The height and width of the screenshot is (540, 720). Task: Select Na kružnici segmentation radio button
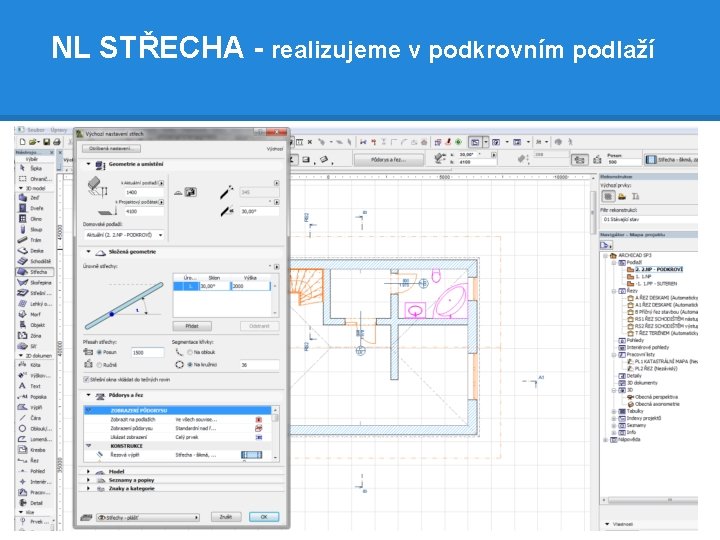point(190,365)
